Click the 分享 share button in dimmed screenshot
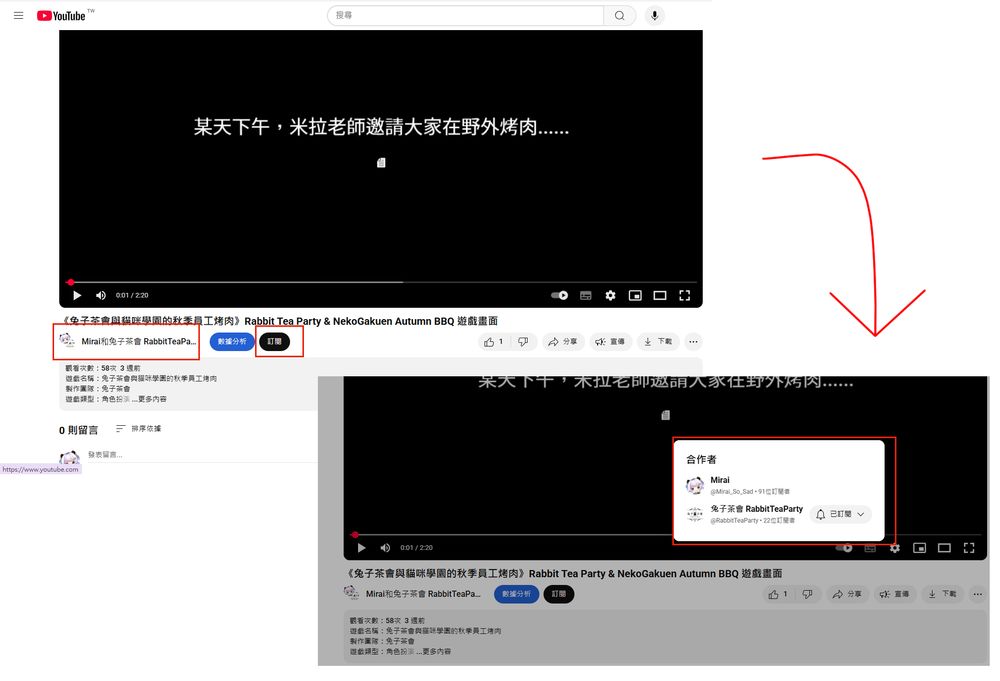 [x=848, y=594]
